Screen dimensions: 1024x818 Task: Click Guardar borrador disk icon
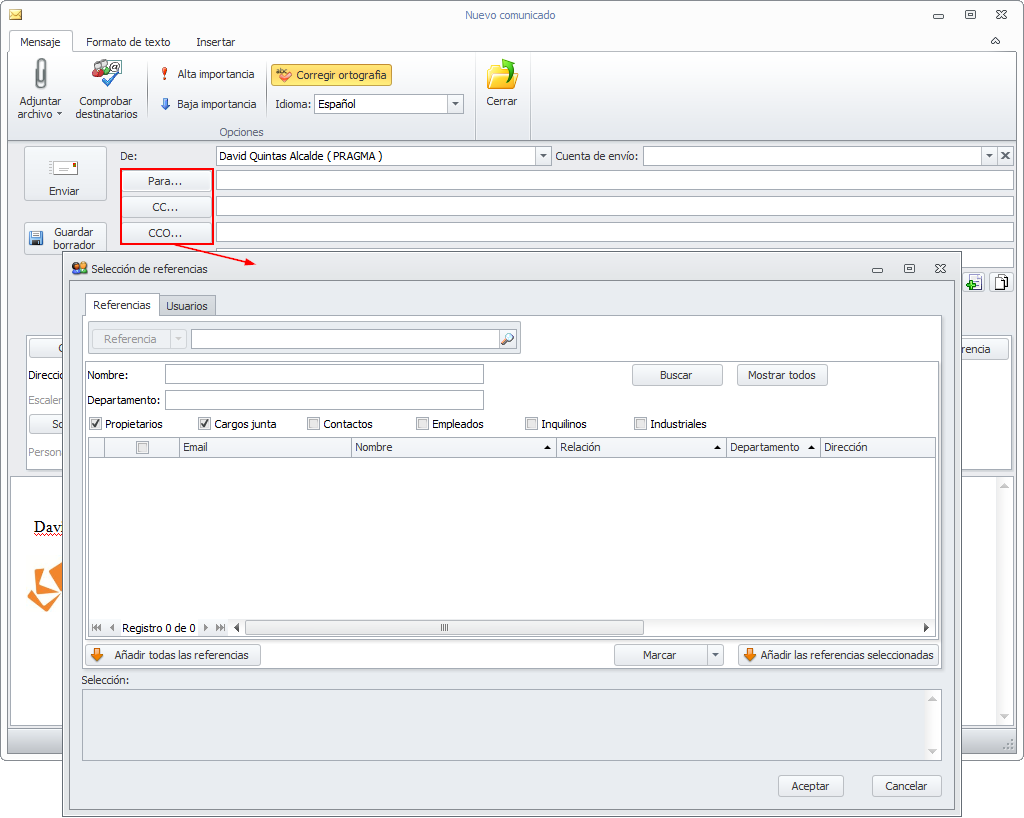[37, 238]
